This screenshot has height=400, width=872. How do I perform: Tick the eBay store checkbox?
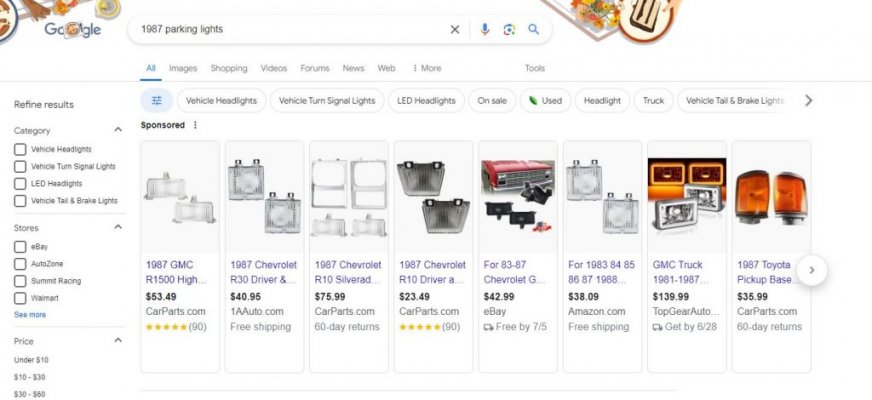[x=20, y=246]
